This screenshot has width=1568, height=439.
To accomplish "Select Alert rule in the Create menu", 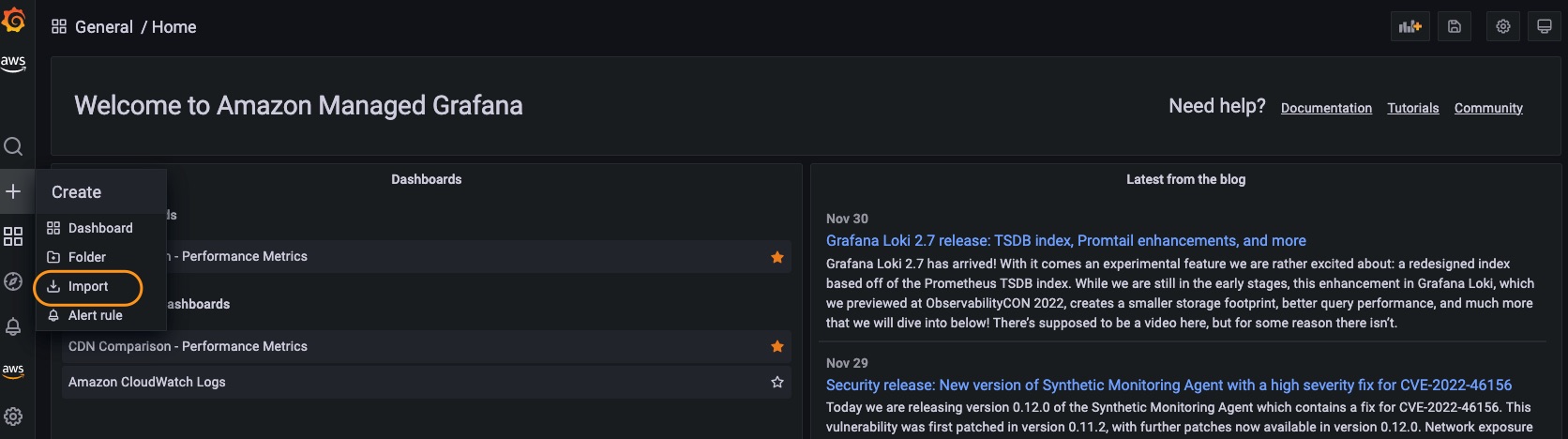I will 100,315.
